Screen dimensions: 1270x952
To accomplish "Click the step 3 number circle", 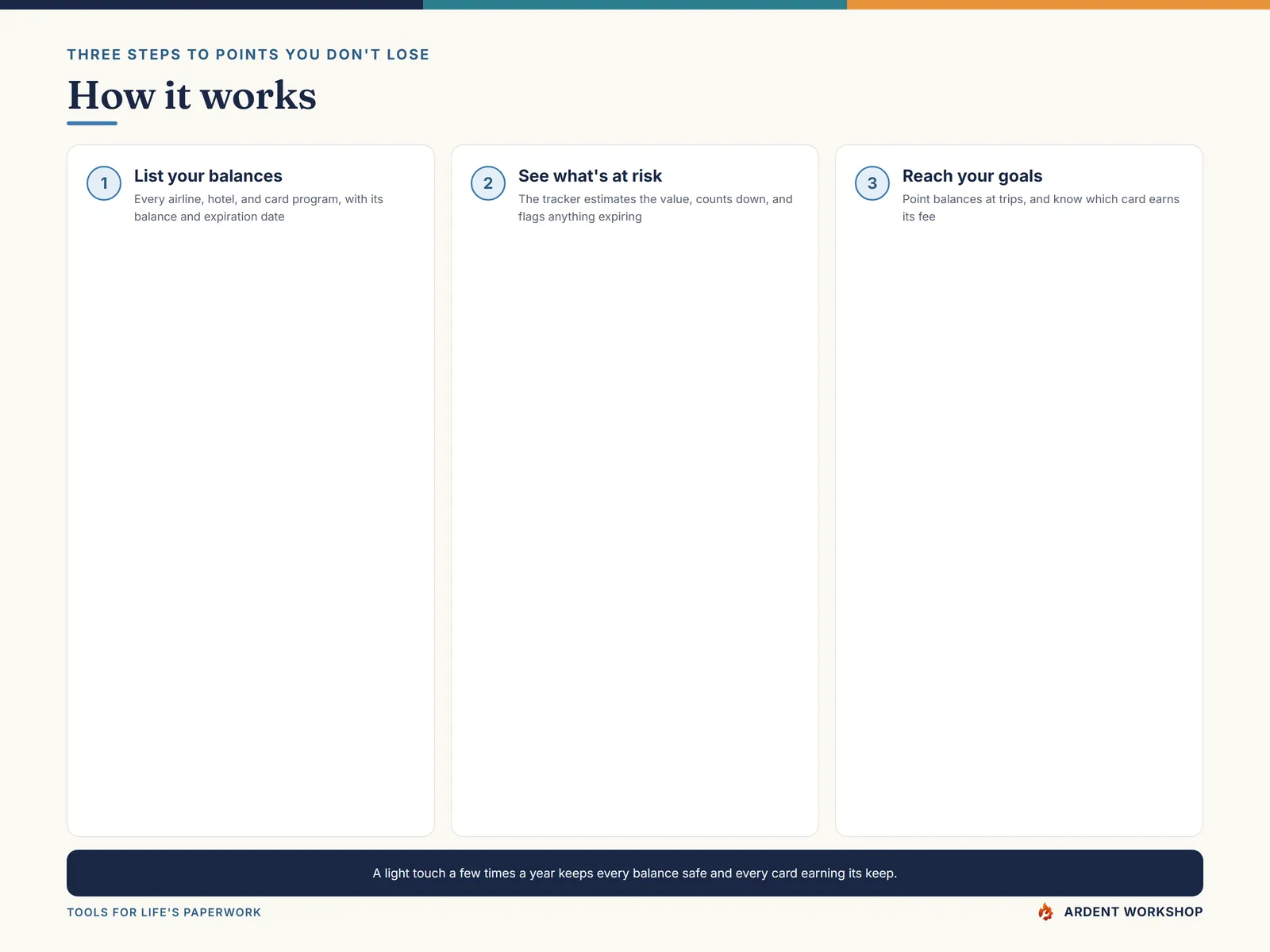I will (872, 183).
